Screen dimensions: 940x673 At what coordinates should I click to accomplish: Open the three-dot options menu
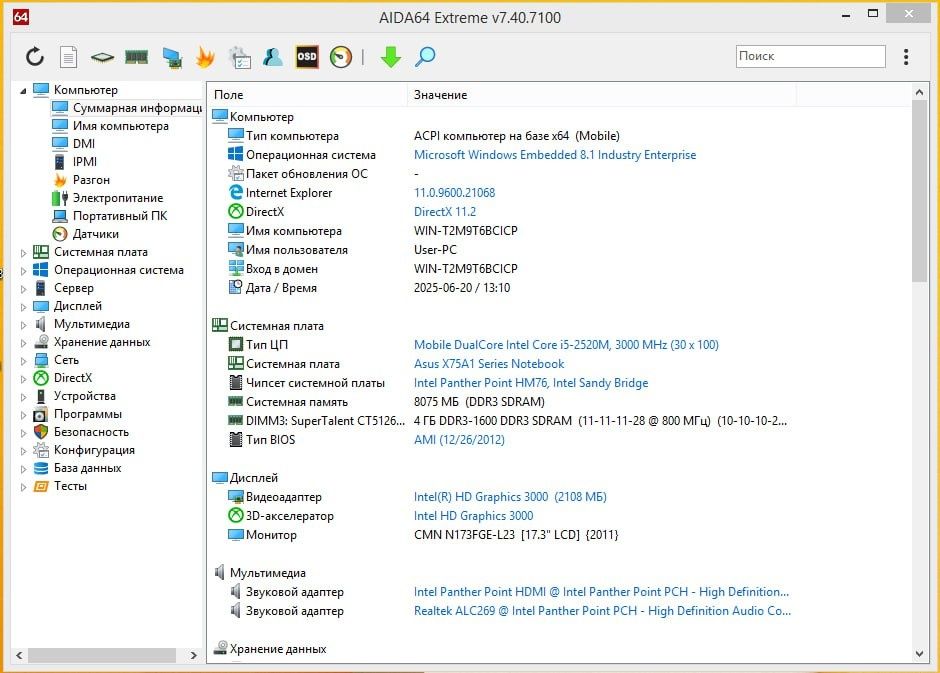click(x=906, y=57)
